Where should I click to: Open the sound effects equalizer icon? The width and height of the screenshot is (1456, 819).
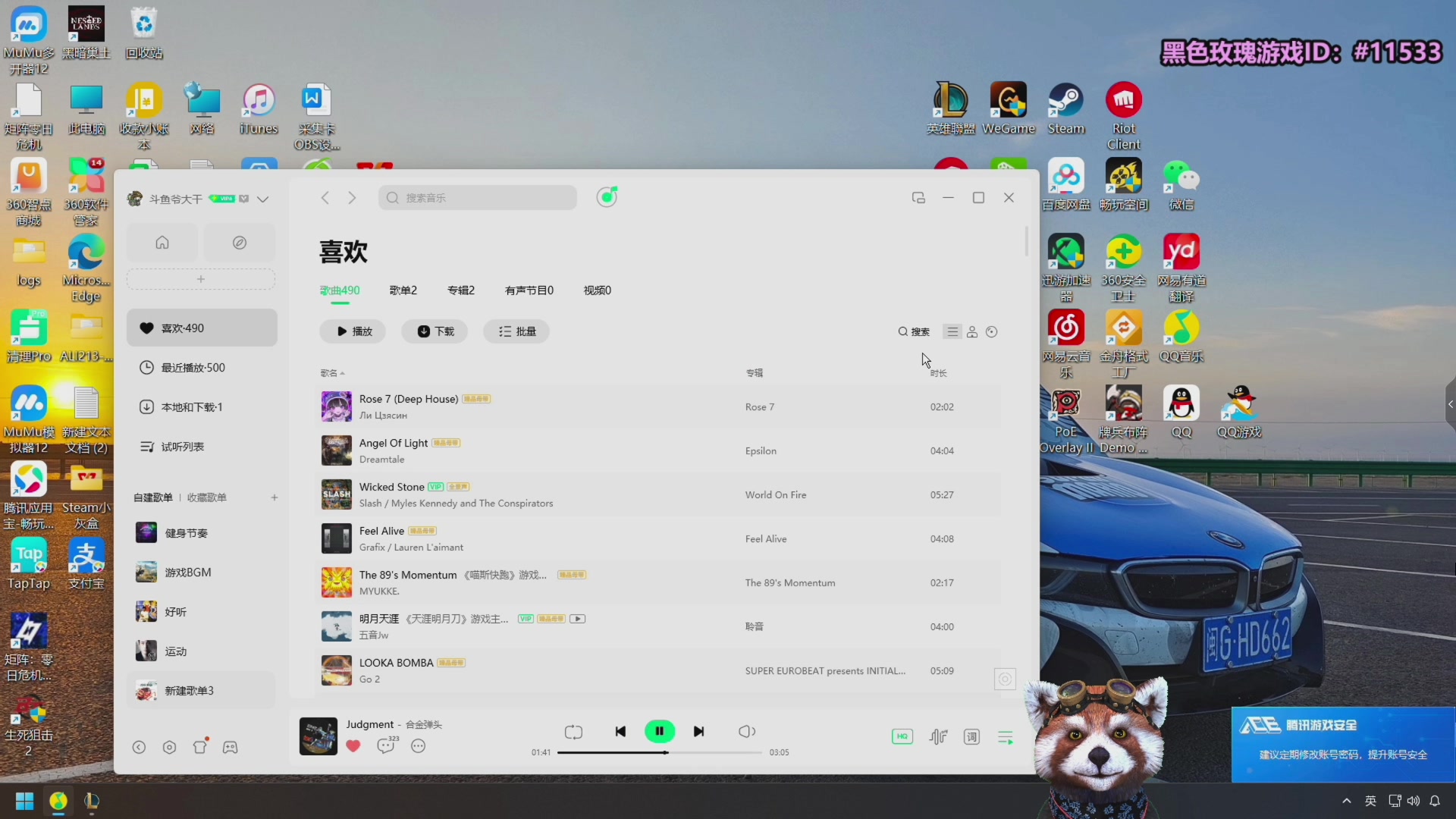(x=938, y=736)
